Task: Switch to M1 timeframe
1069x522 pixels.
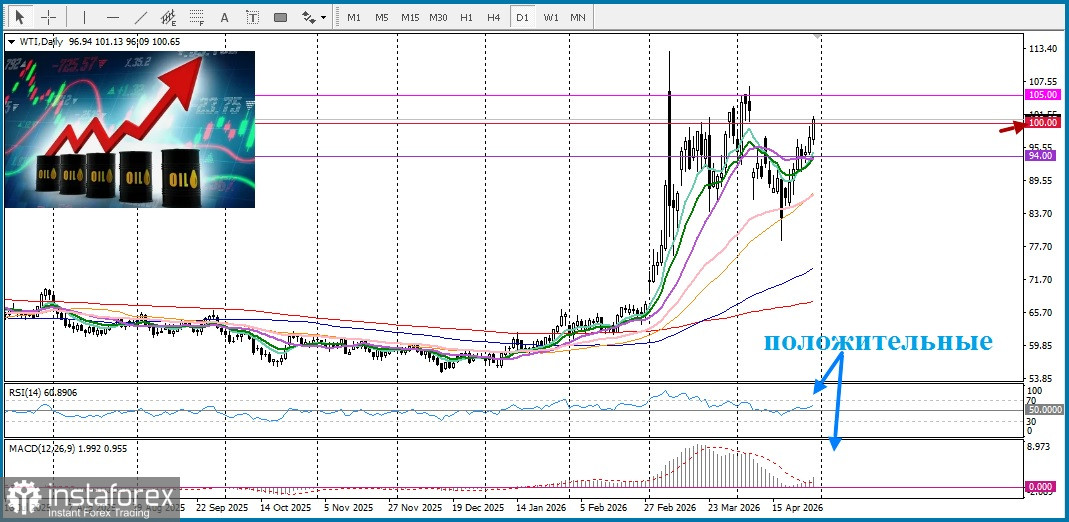Action: coord(354,17)
